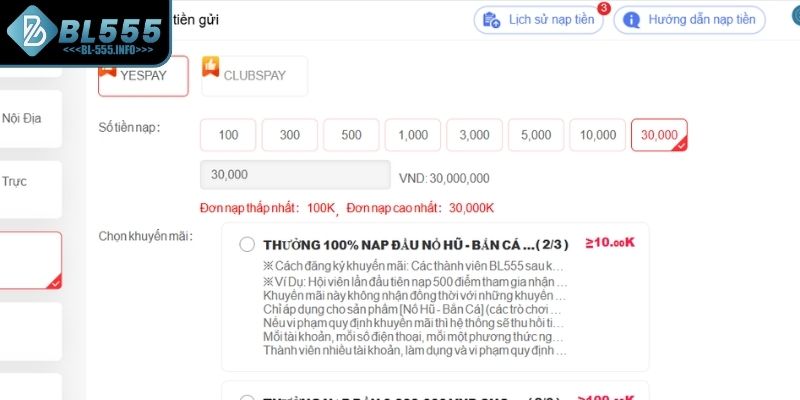Viewport: 800px width, 400px height.
Task: Choose the 5,000 deposit amount
Action: click(x=536, y=135)
